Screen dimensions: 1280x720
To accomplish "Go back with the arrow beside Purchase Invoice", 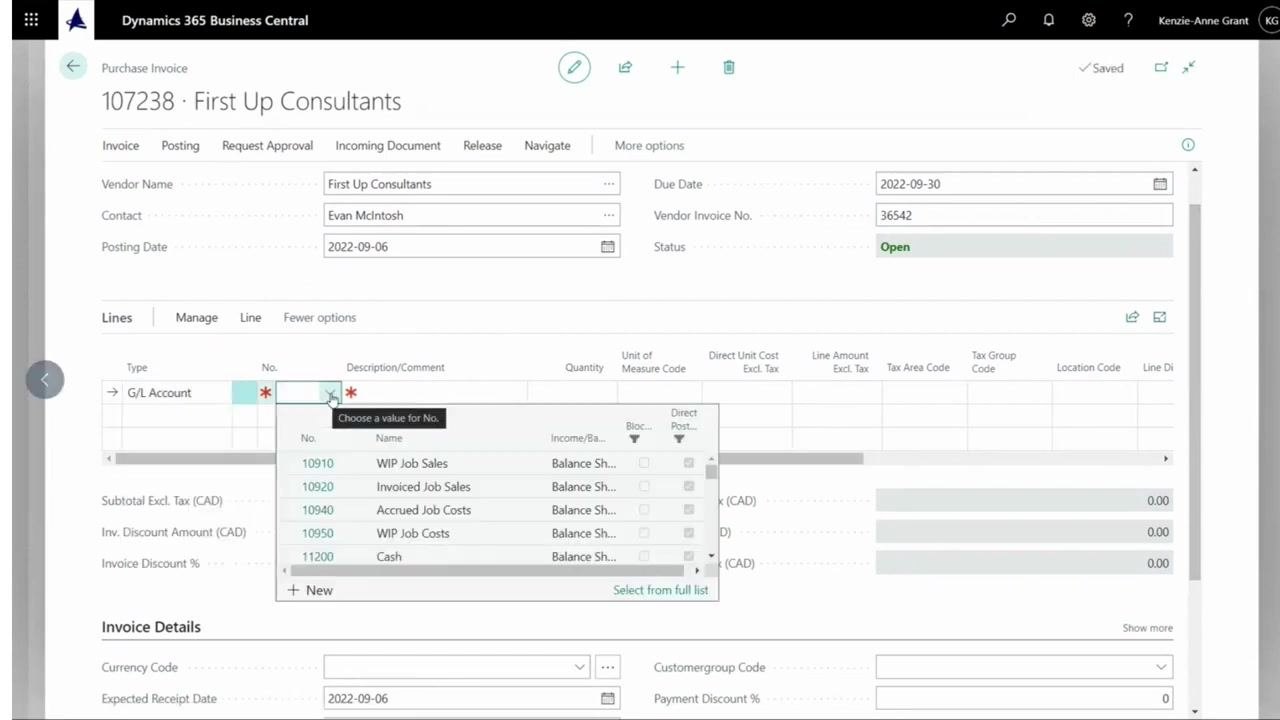I will pyautogui.click(x=73, y=67).
